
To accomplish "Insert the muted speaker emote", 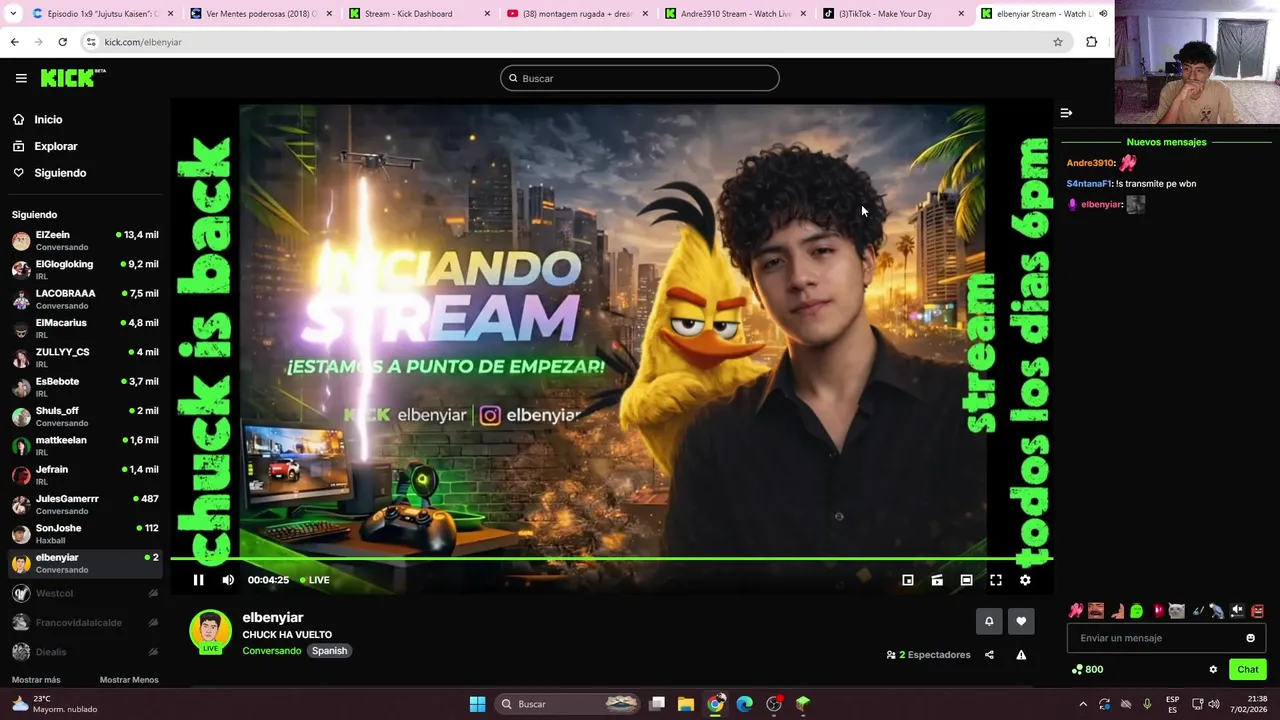I will (x=1237, y=611).
